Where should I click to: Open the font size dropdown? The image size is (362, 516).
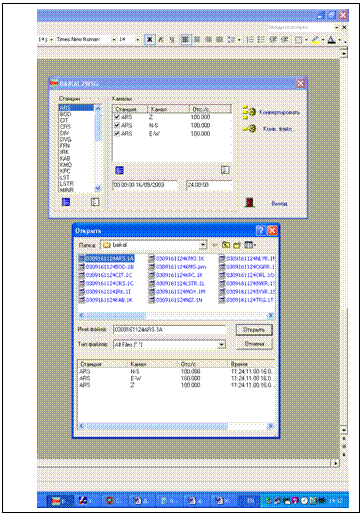point(137,40)
